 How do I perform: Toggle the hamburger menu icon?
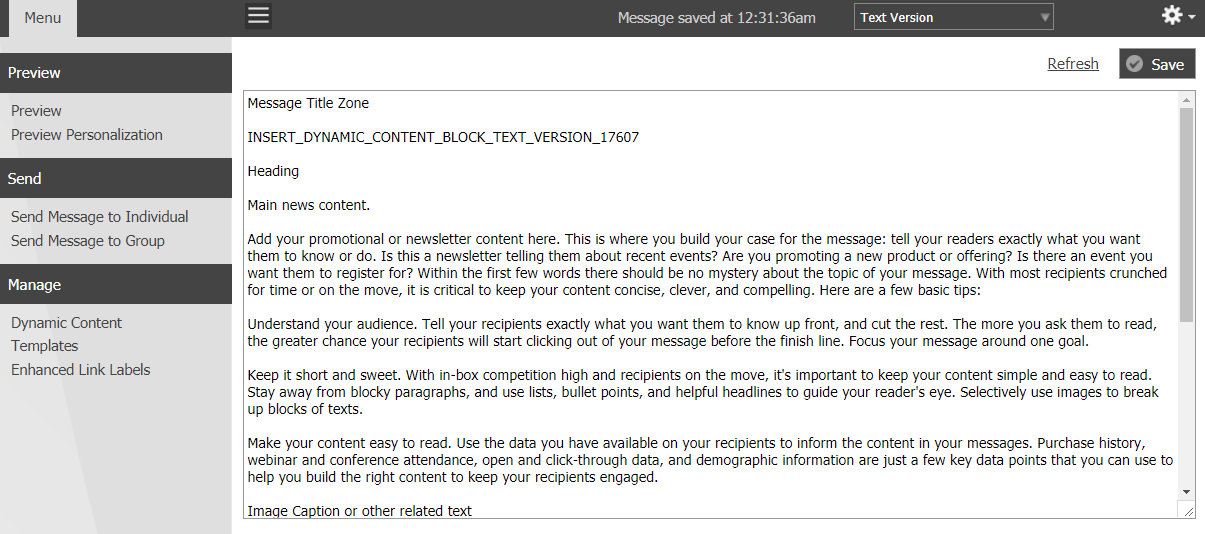coord(259,15)
